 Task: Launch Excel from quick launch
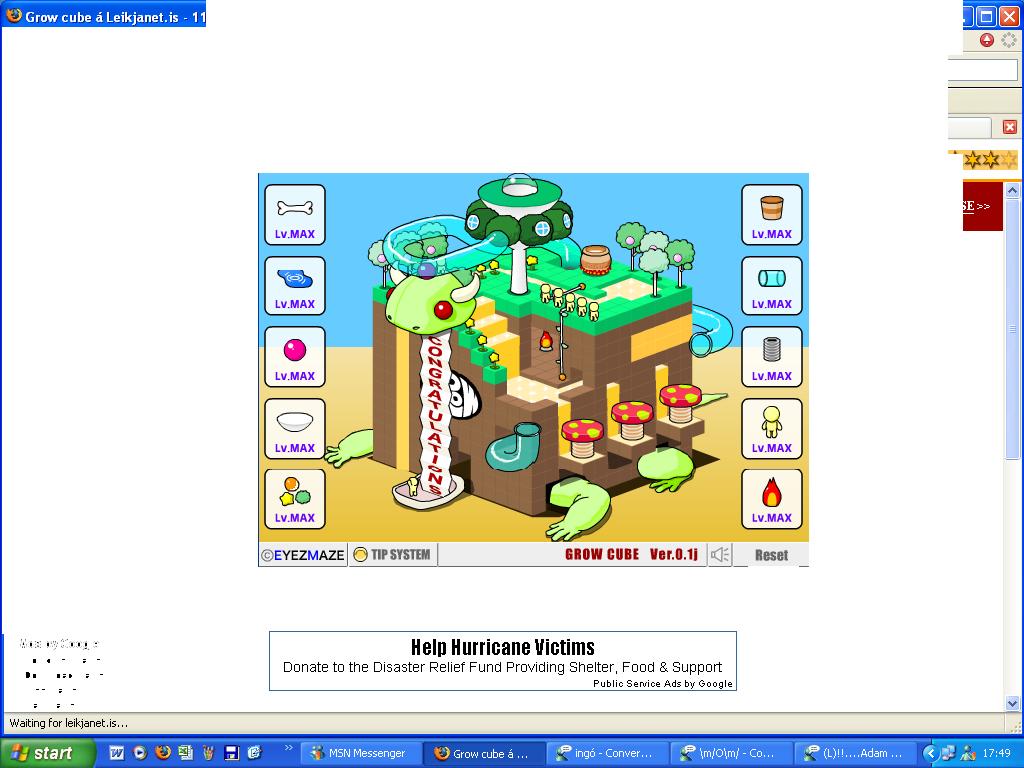pos(185,753)
